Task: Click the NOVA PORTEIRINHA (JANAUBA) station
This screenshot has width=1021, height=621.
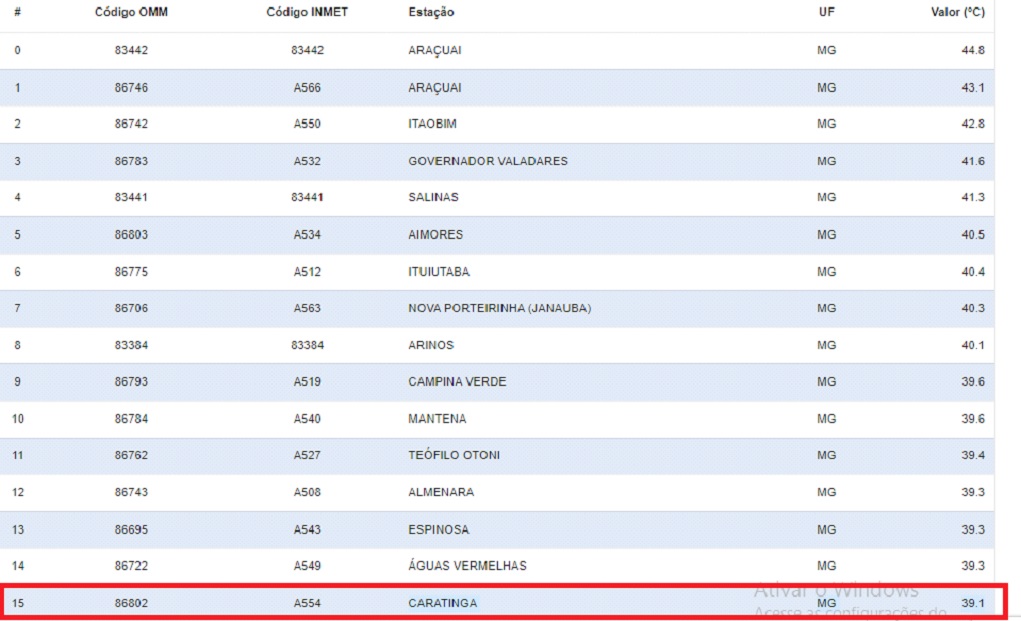Action: click(499, 308)
